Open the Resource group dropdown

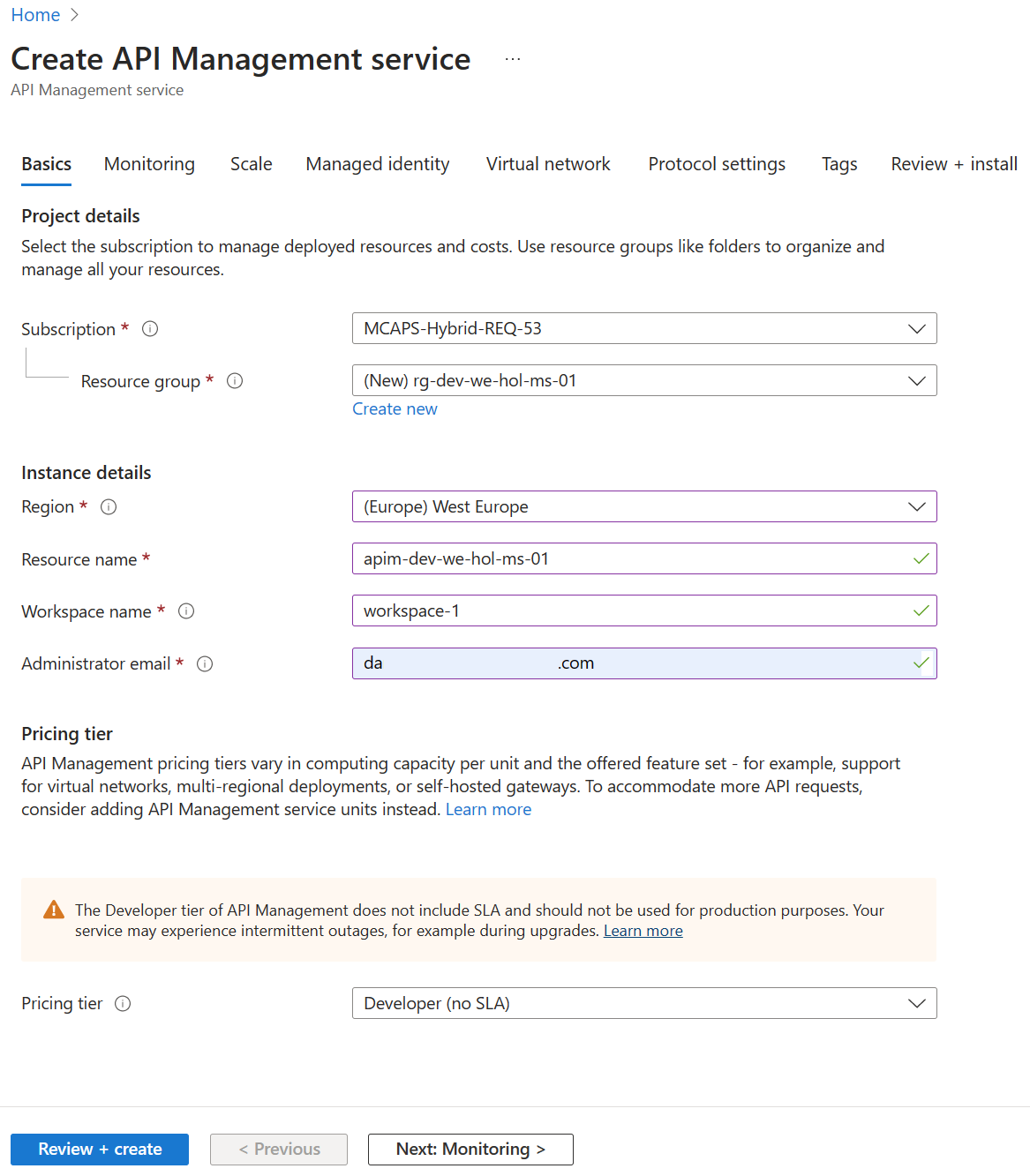pos(644,380)
